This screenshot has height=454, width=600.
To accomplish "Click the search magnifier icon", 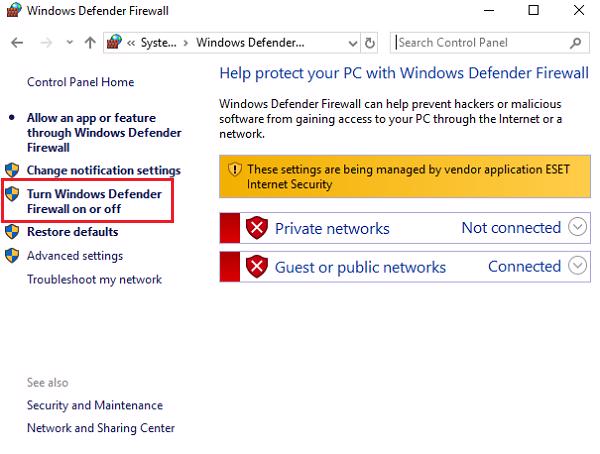I will pyautogui.click(x=575, y=43).
